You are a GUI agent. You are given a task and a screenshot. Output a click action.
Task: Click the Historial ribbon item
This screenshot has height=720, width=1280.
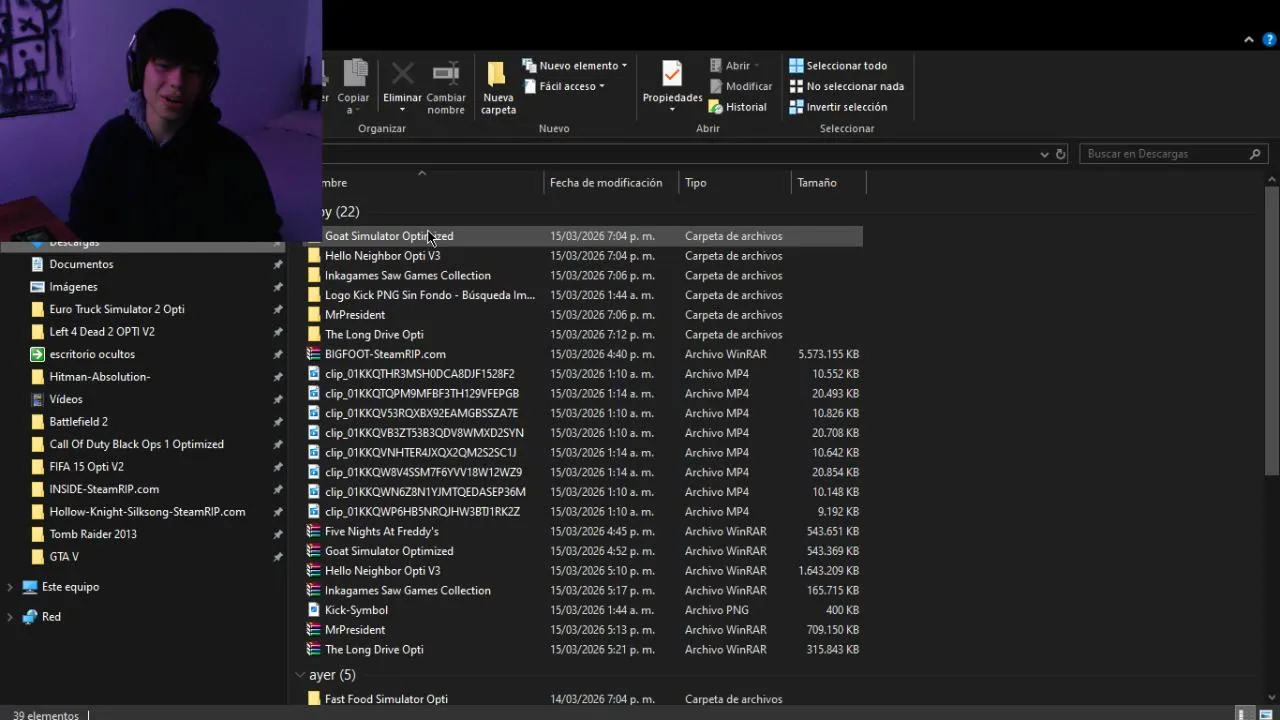738,107
